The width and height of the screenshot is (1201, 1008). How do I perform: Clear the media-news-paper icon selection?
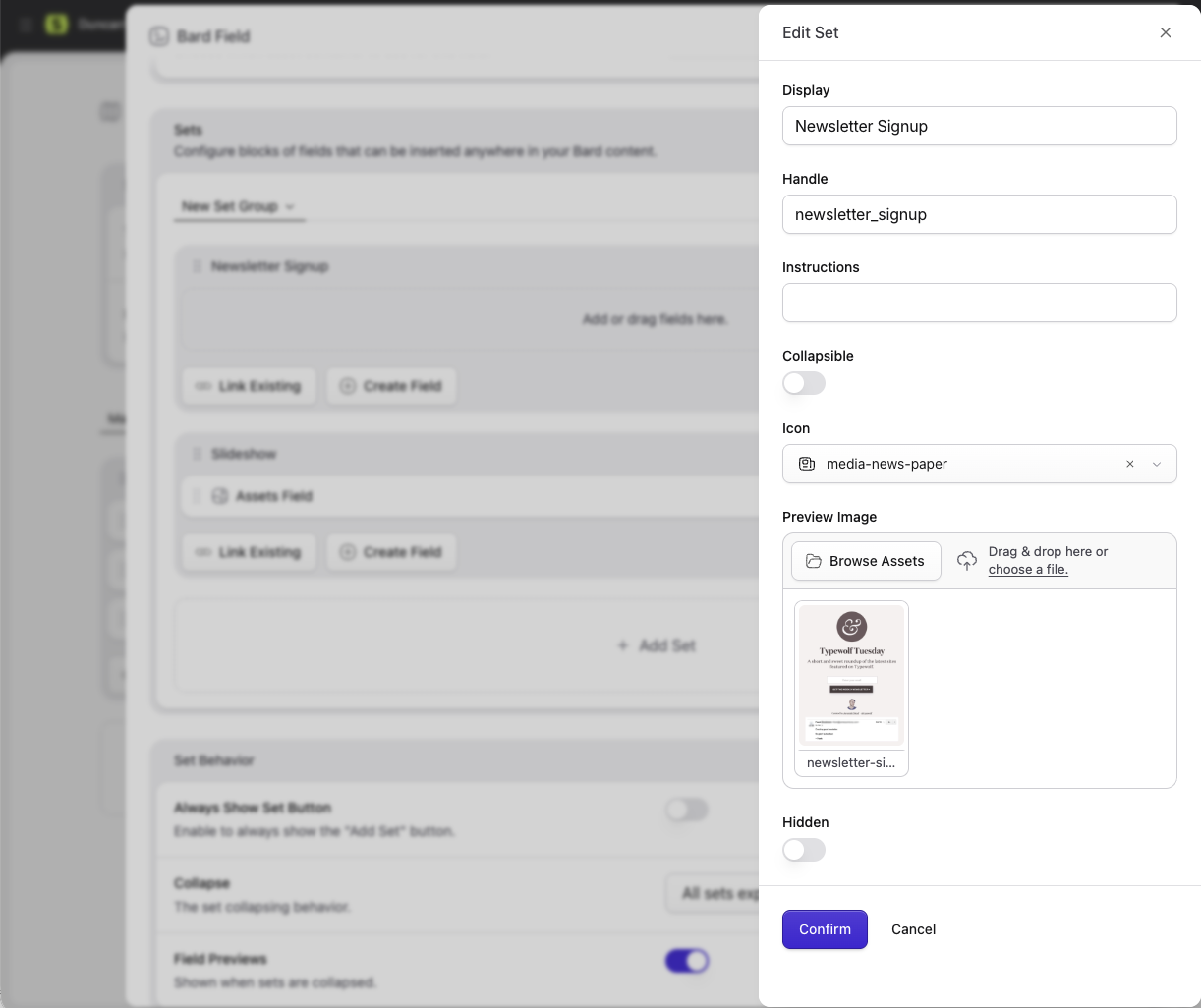1130,464
